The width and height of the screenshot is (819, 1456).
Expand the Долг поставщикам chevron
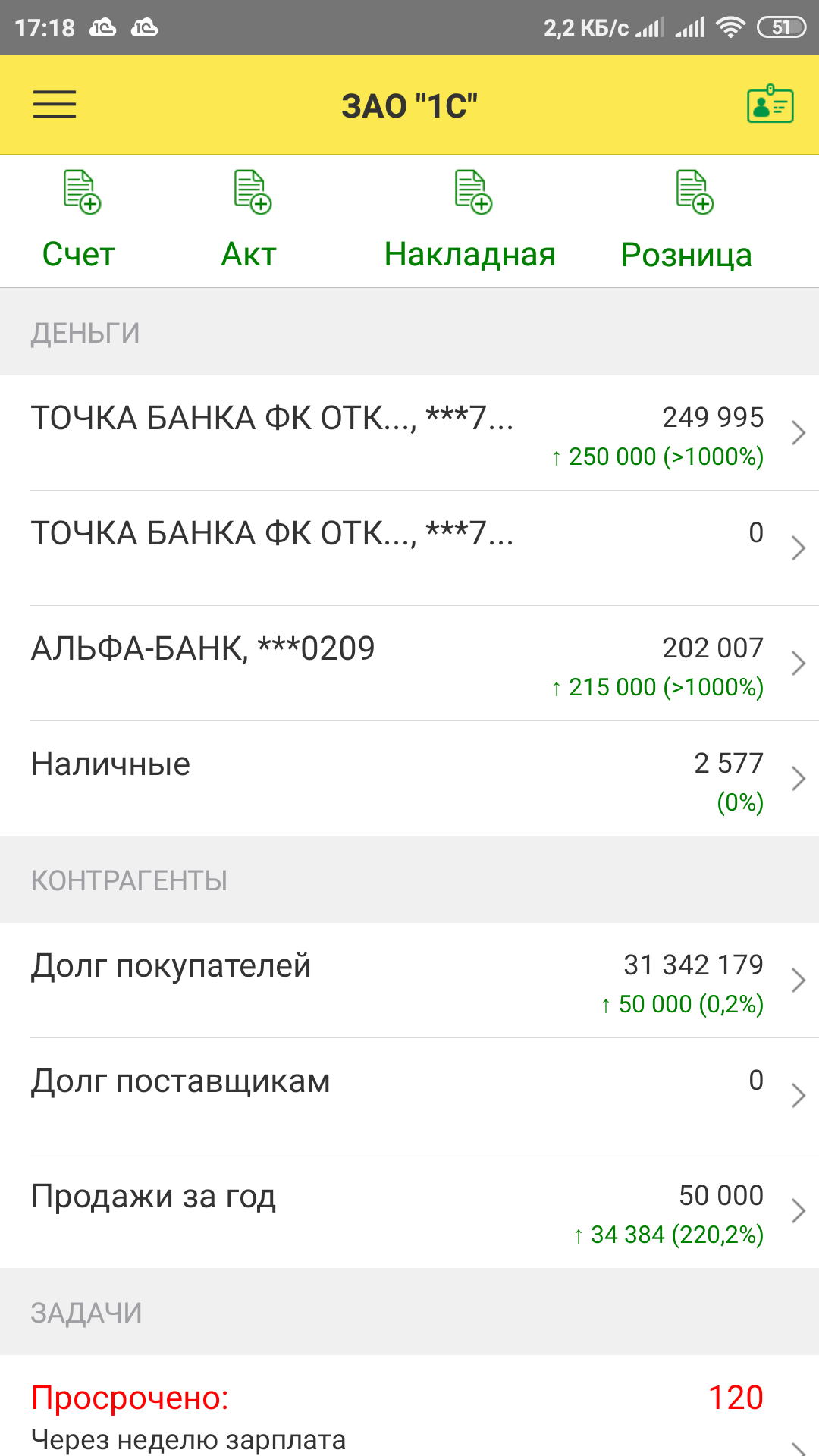[x=798, y=1096]
